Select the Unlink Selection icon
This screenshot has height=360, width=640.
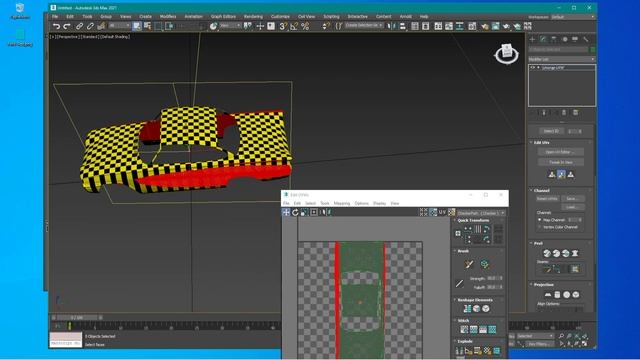90,27
